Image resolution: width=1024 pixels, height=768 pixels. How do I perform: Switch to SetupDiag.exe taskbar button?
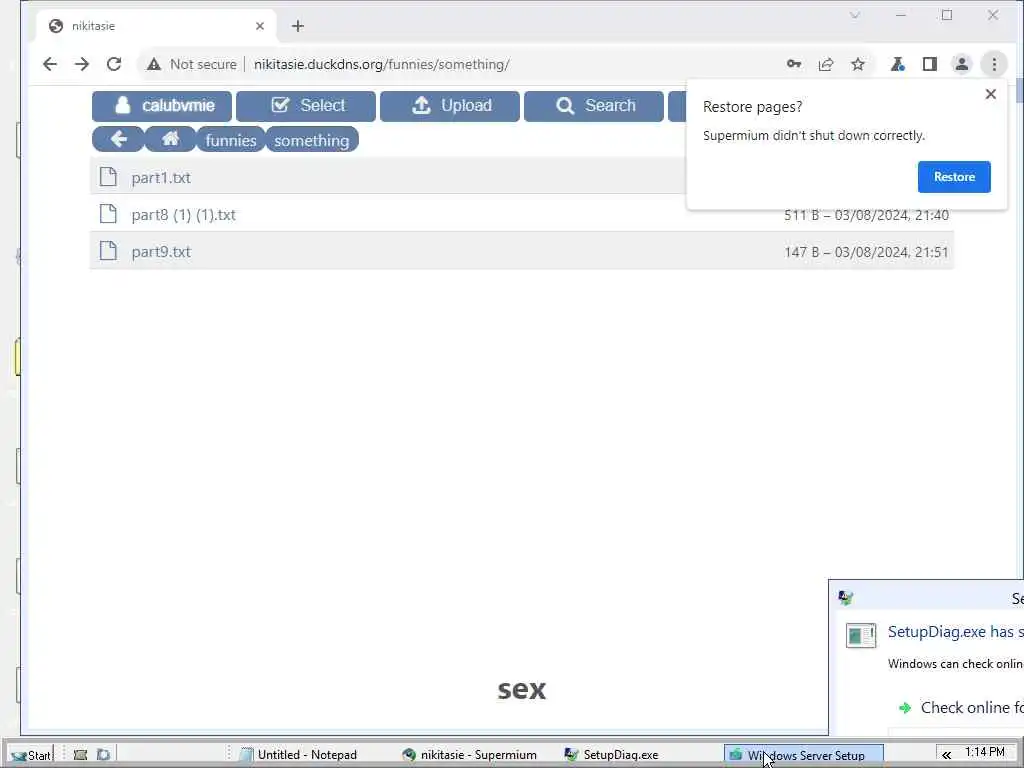pos(613,755)
